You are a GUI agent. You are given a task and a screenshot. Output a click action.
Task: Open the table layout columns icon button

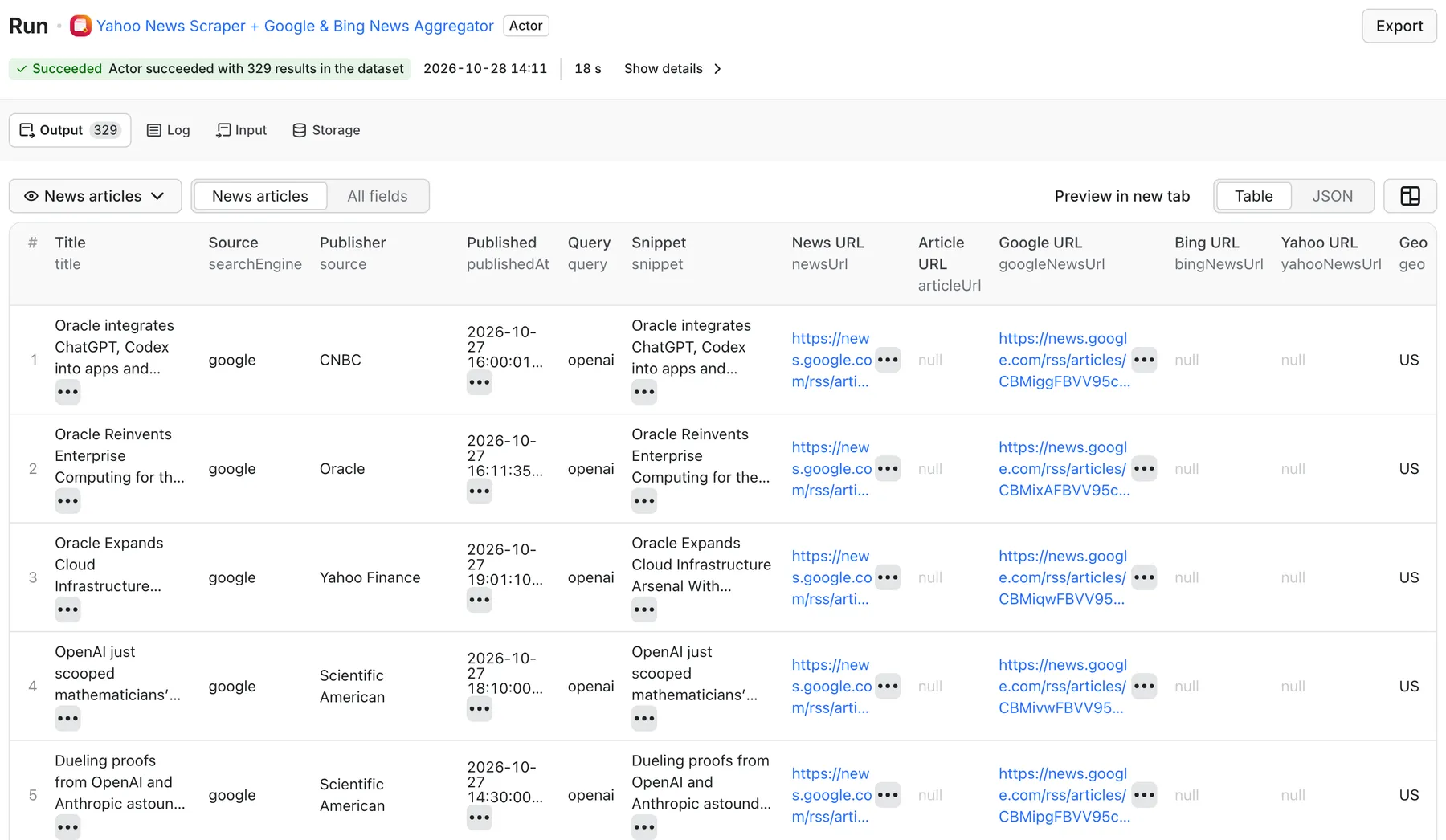click(x=1410, y=196)
